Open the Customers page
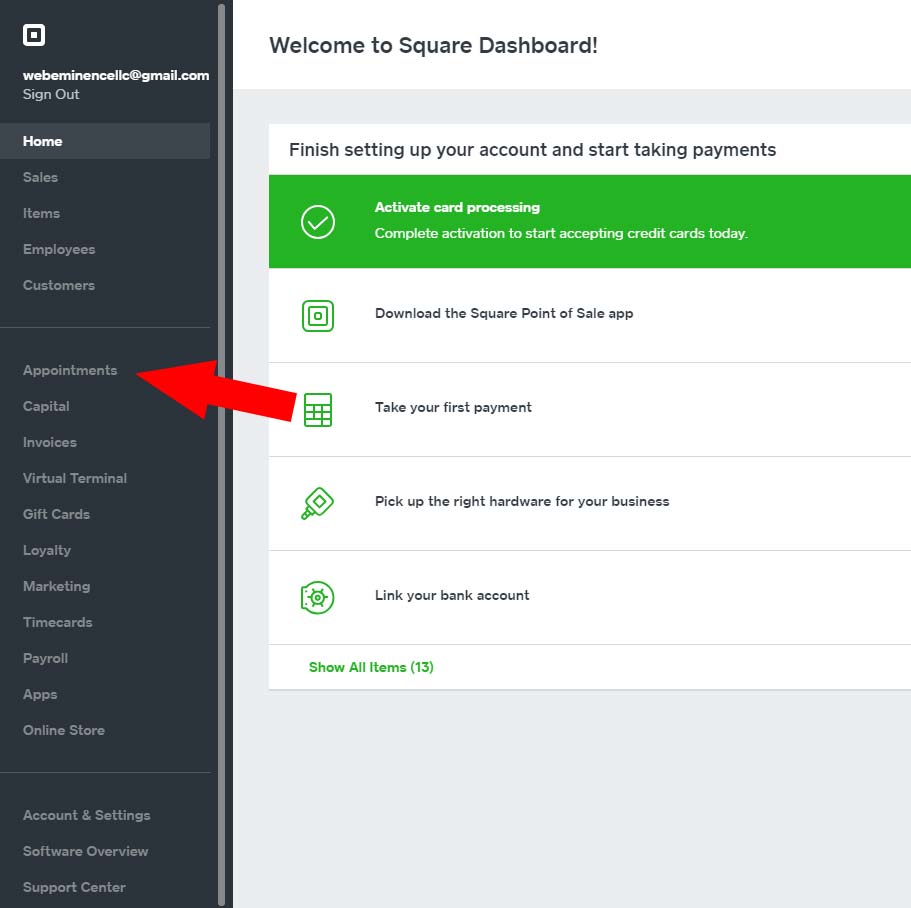Viewport: 911px width, 908px height. (x=59, y=285)
